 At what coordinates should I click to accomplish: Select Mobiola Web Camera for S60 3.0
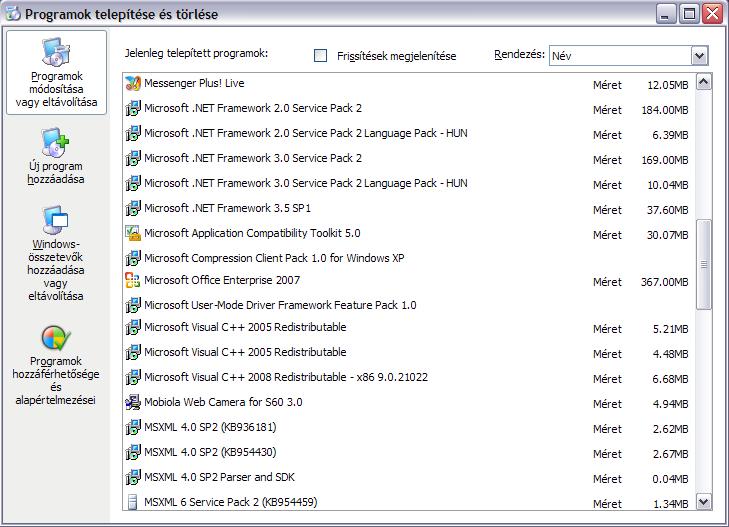point(409,403)
